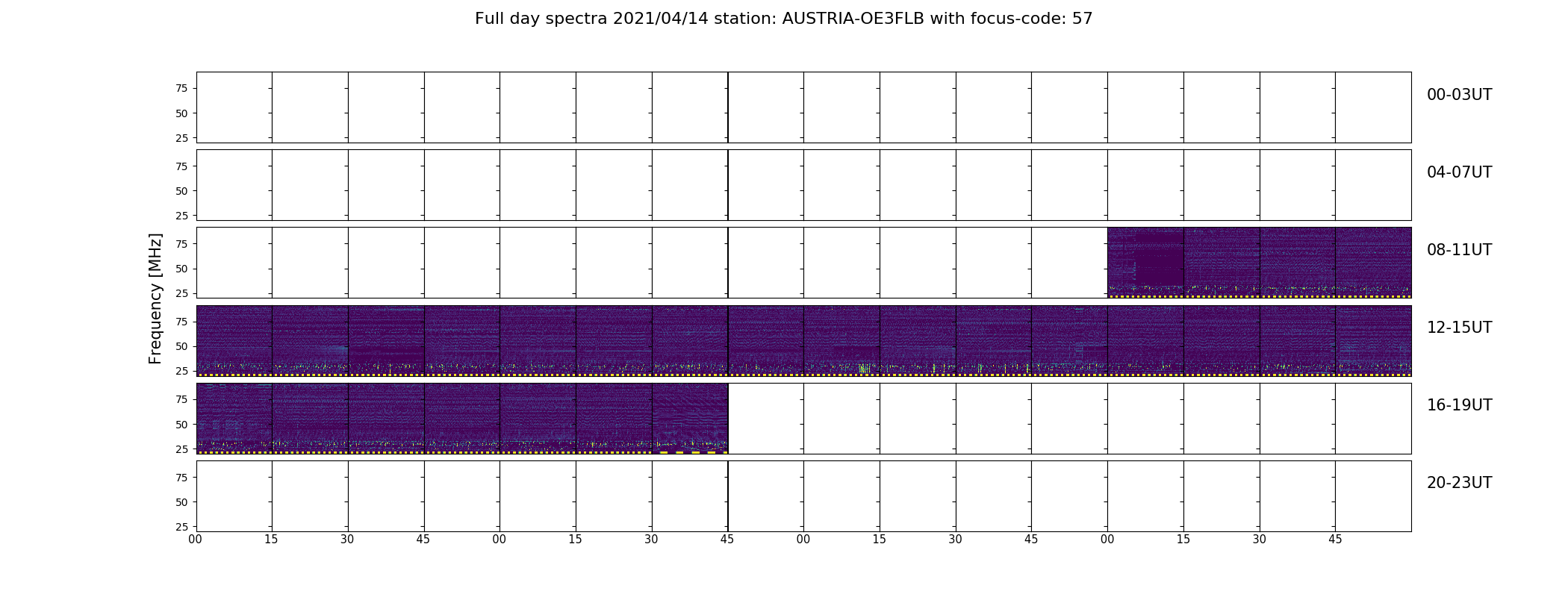The image size is (1568, 597).
Task: Select the '25' frequency tick of the 08-11UT row
Action: (x=181, y=293)
